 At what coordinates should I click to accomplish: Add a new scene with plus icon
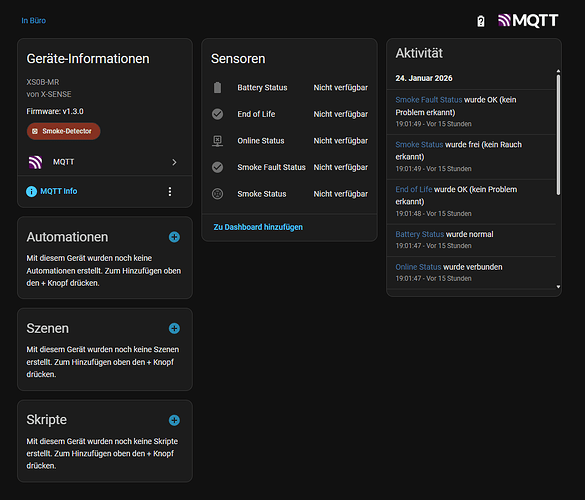[174, 328]
